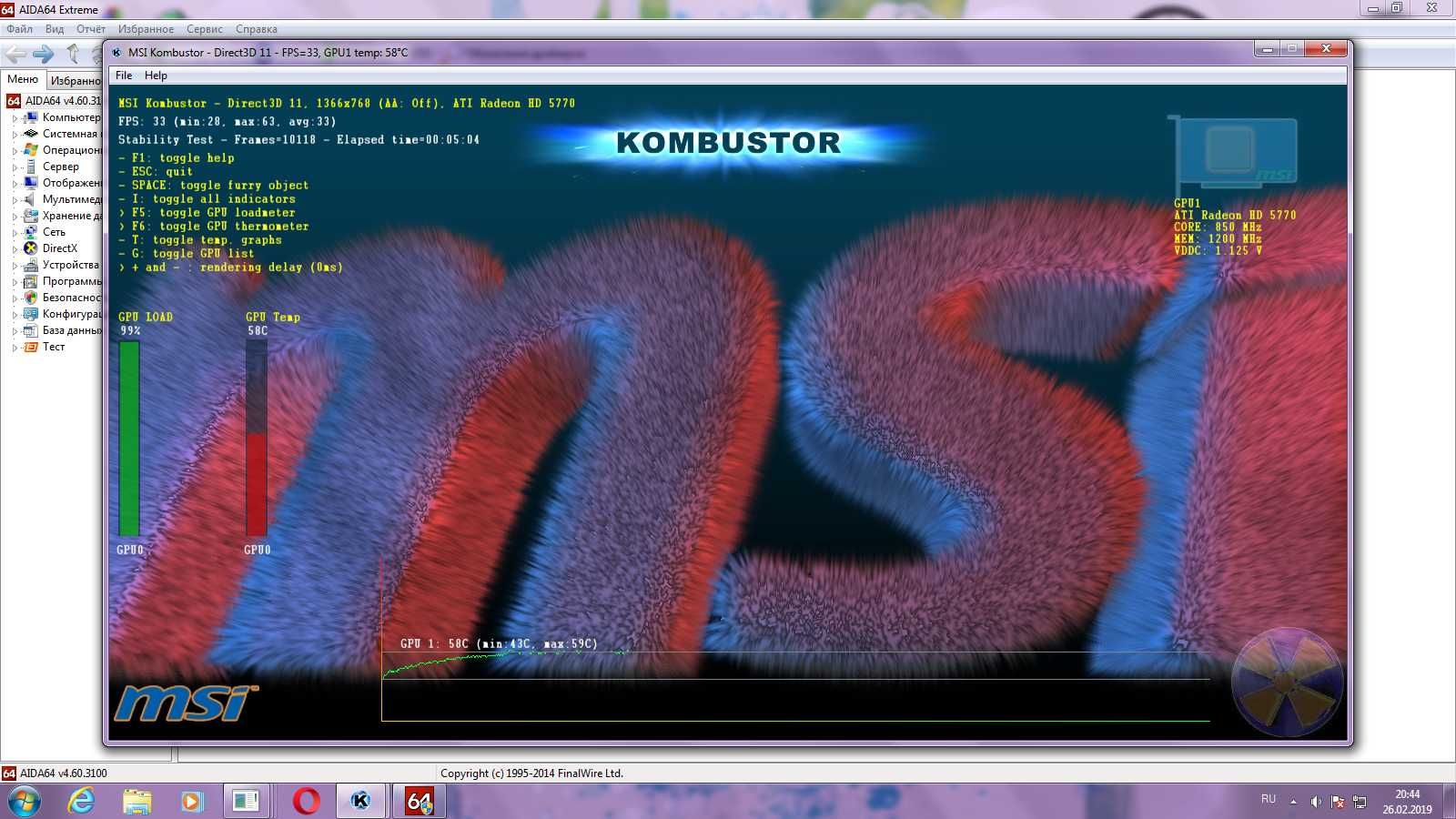Click the RU language indicator
This screenshot has width=1456, height=819.
pos(1269,799)
